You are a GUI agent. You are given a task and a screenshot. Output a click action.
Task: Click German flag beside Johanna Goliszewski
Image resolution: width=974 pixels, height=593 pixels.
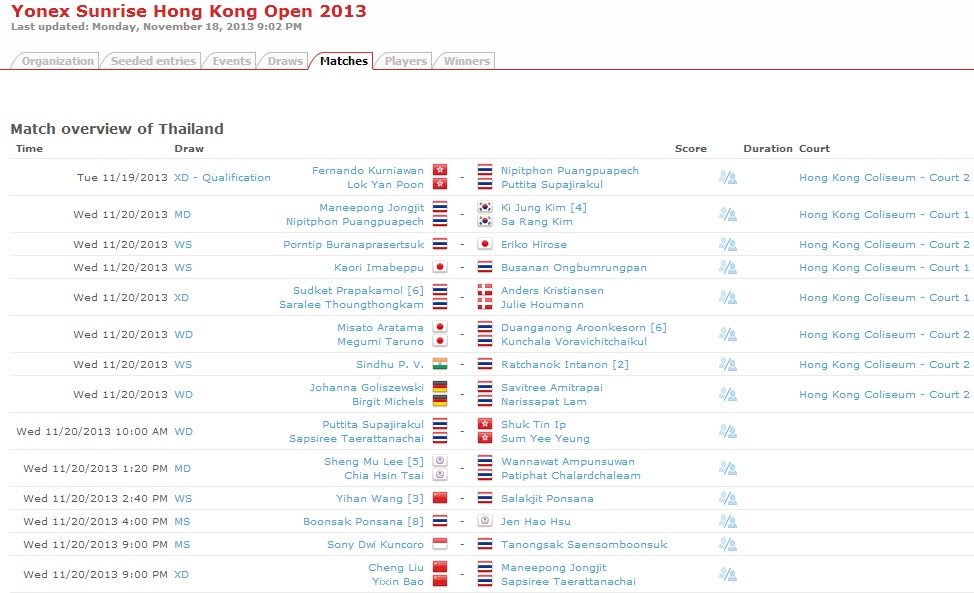(x=440, y=387)
